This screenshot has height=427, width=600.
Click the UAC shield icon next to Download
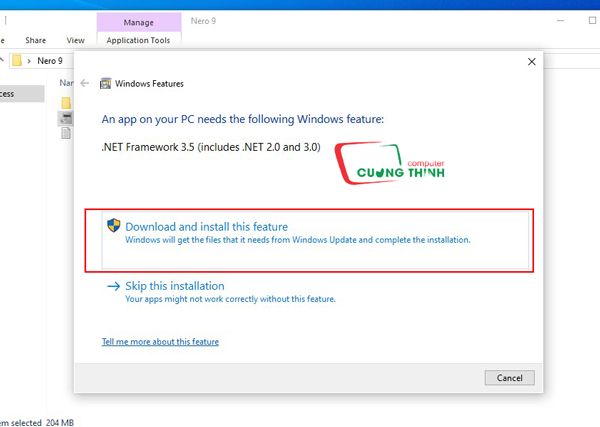(x=114, y=225)
